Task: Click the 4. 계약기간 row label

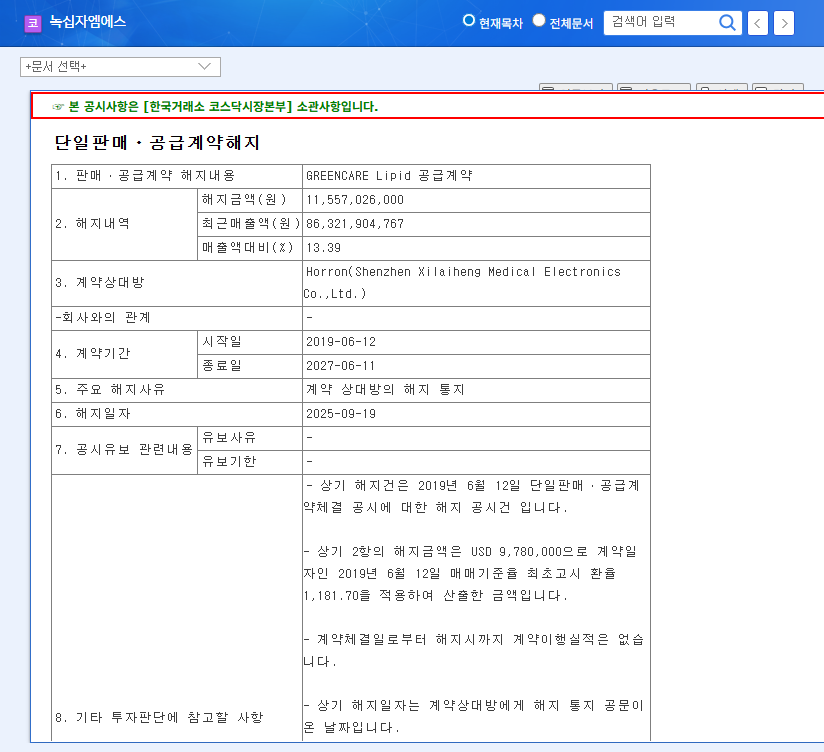Action: [x=92, y=354]
